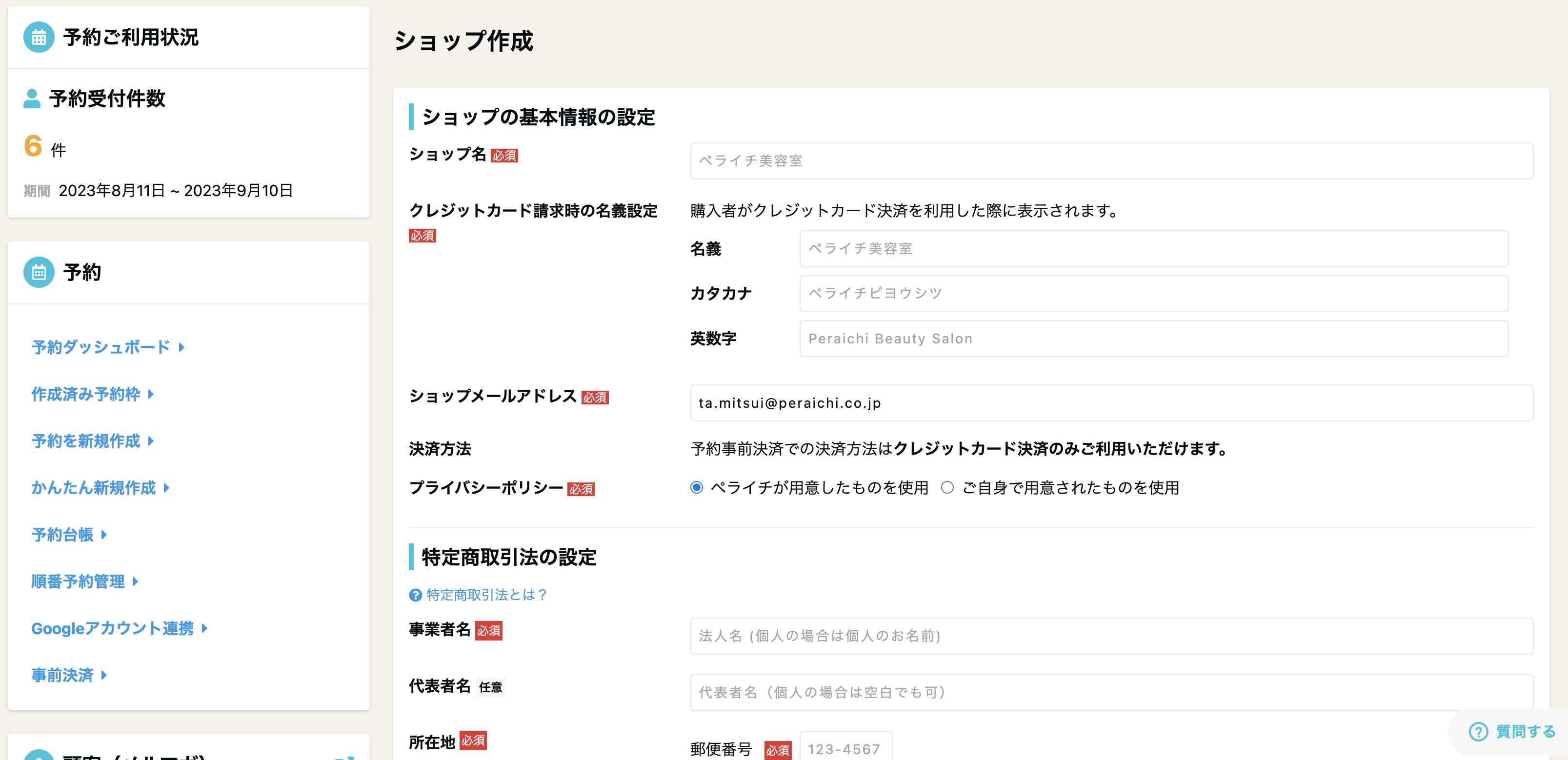Select ペライチが用意したものを使用 radio button

697,487
